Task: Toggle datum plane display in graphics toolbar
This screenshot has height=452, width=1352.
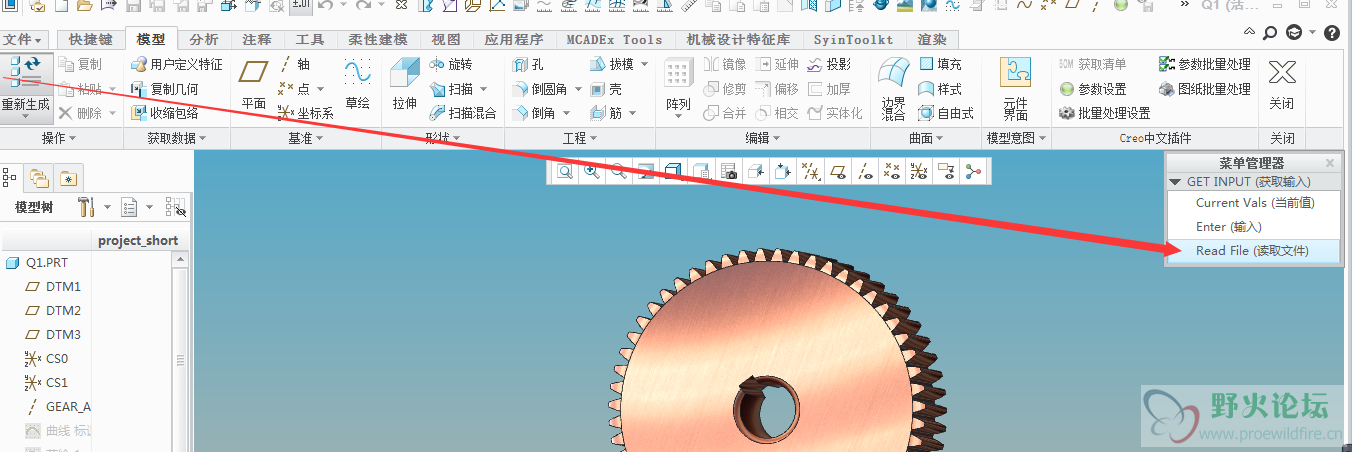Action: coord(838,172)
